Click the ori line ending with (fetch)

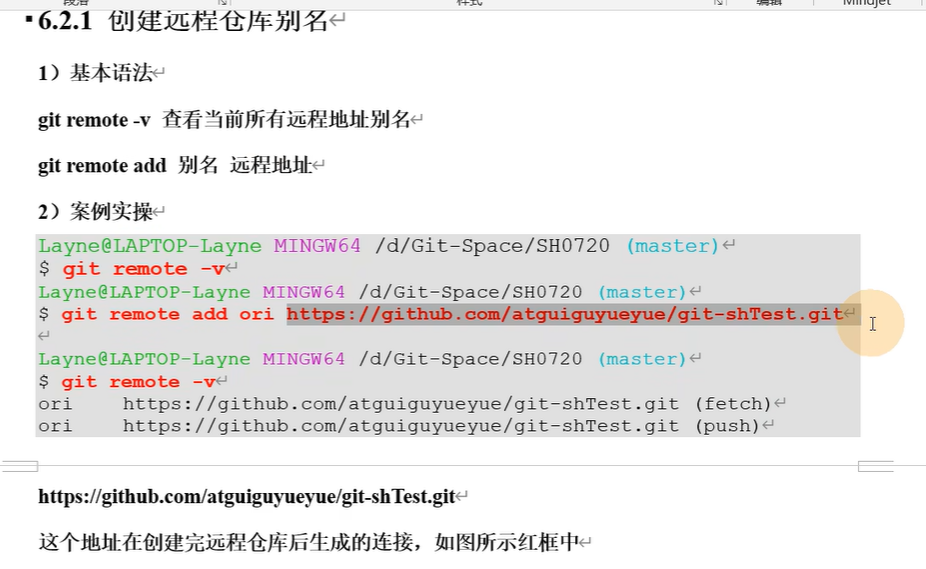pyautogui.click(x=405, y=404)
